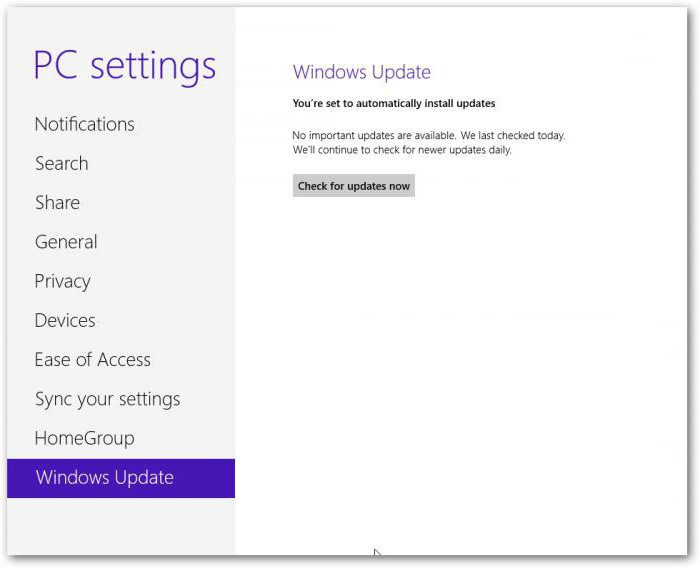Click "We'll continue to check for newer updates daily"

pos(402,150)
